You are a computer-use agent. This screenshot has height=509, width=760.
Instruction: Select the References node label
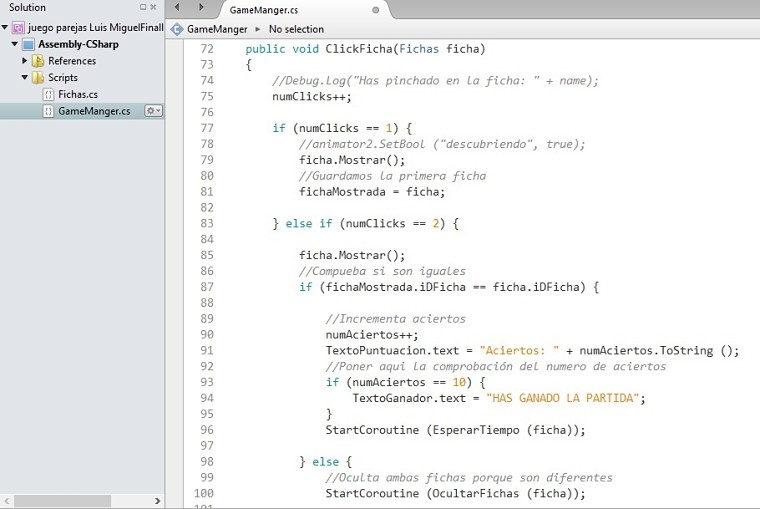click(x=72, y=61)
